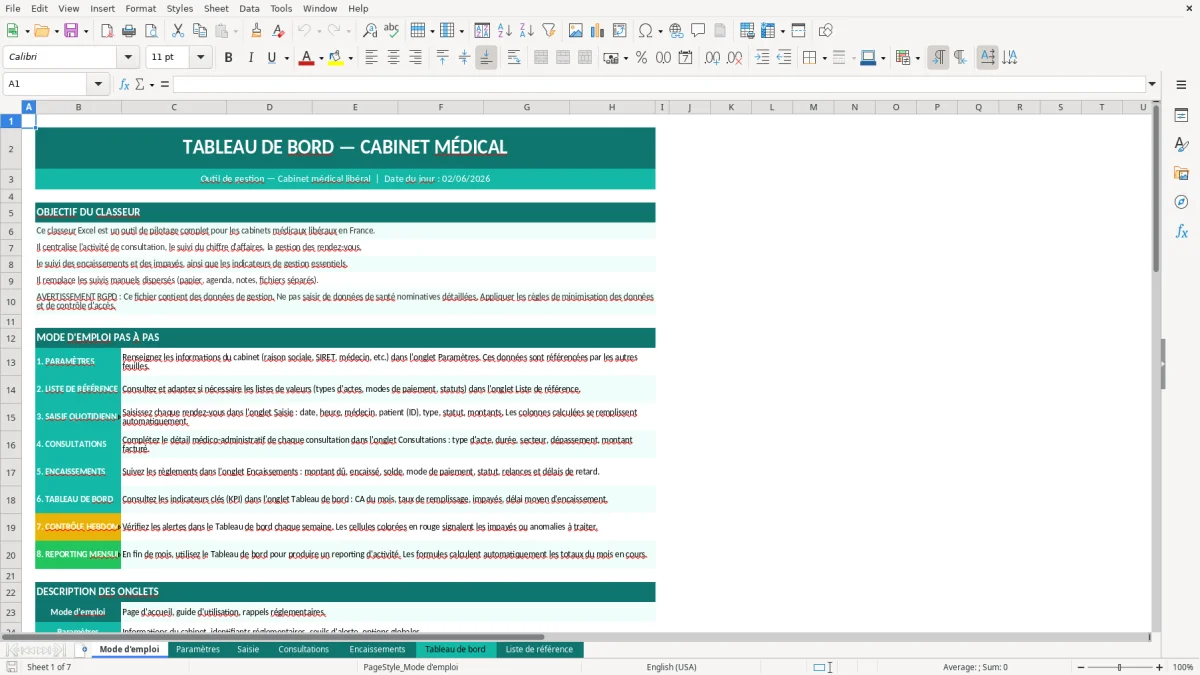This screenshot has height=675, width=1200.
Task: Click the Clear Direct Formatting icon
Action: pyautogui.click(x=278, y=31)
